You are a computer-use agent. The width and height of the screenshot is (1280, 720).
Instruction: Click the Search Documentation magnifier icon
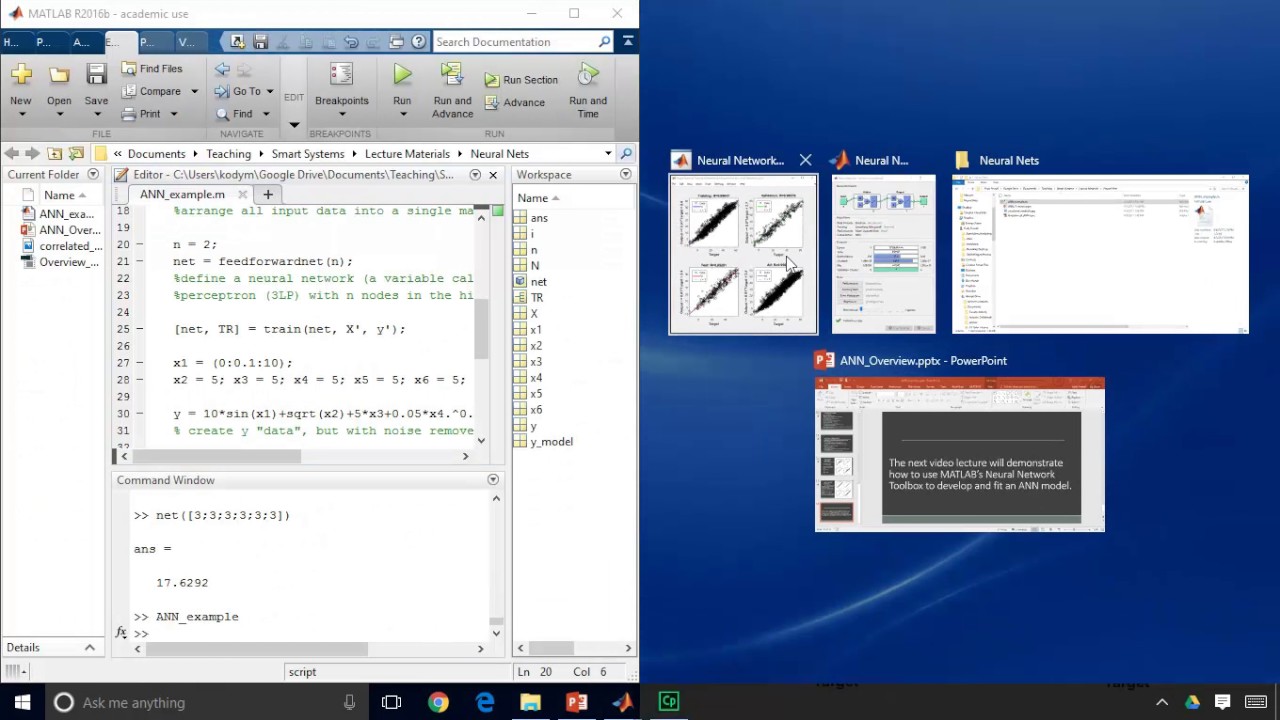(x=605, y=42)
